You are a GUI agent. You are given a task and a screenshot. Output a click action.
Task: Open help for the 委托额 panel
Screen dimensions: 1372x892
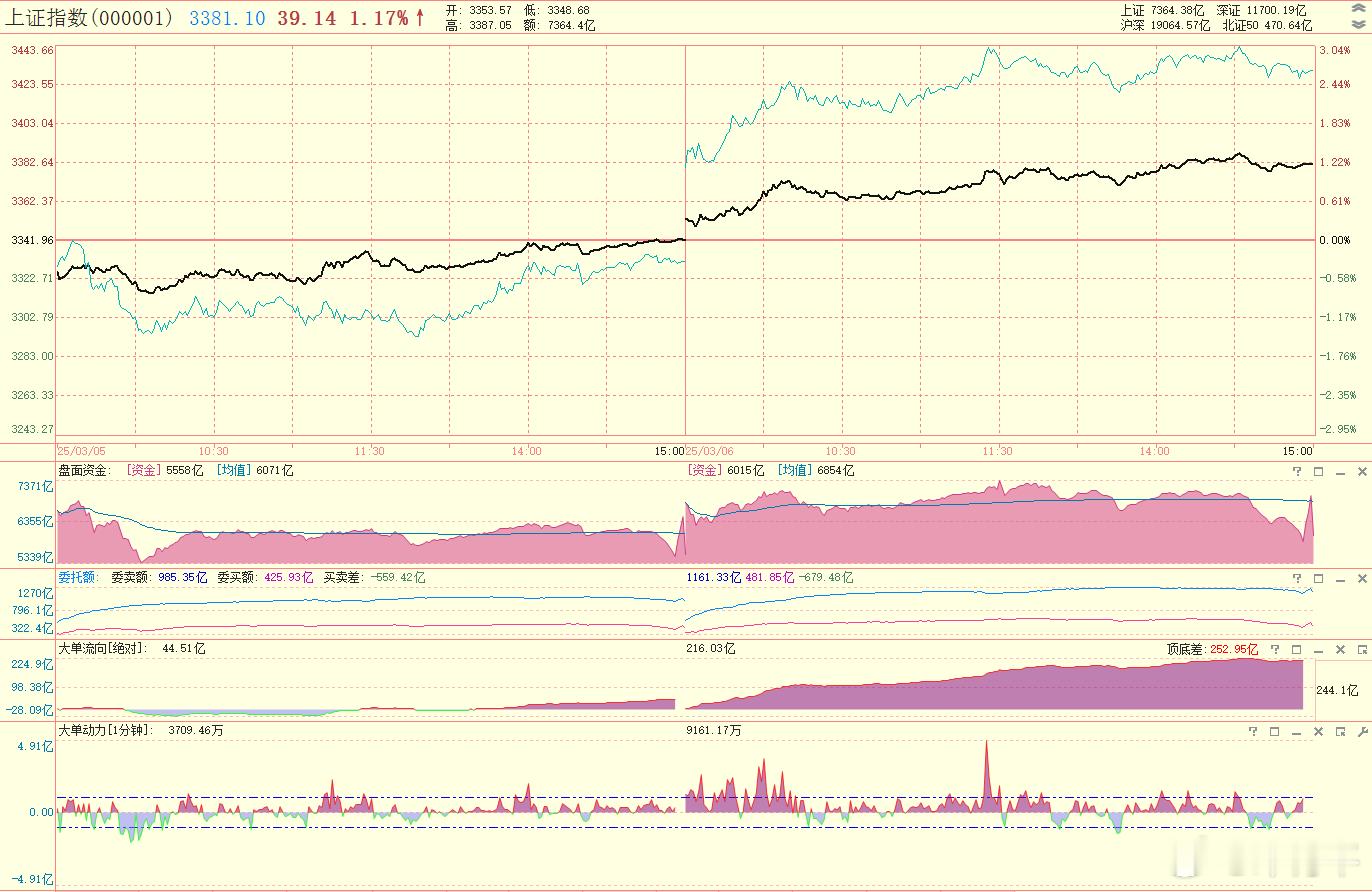coord(1297,578)
